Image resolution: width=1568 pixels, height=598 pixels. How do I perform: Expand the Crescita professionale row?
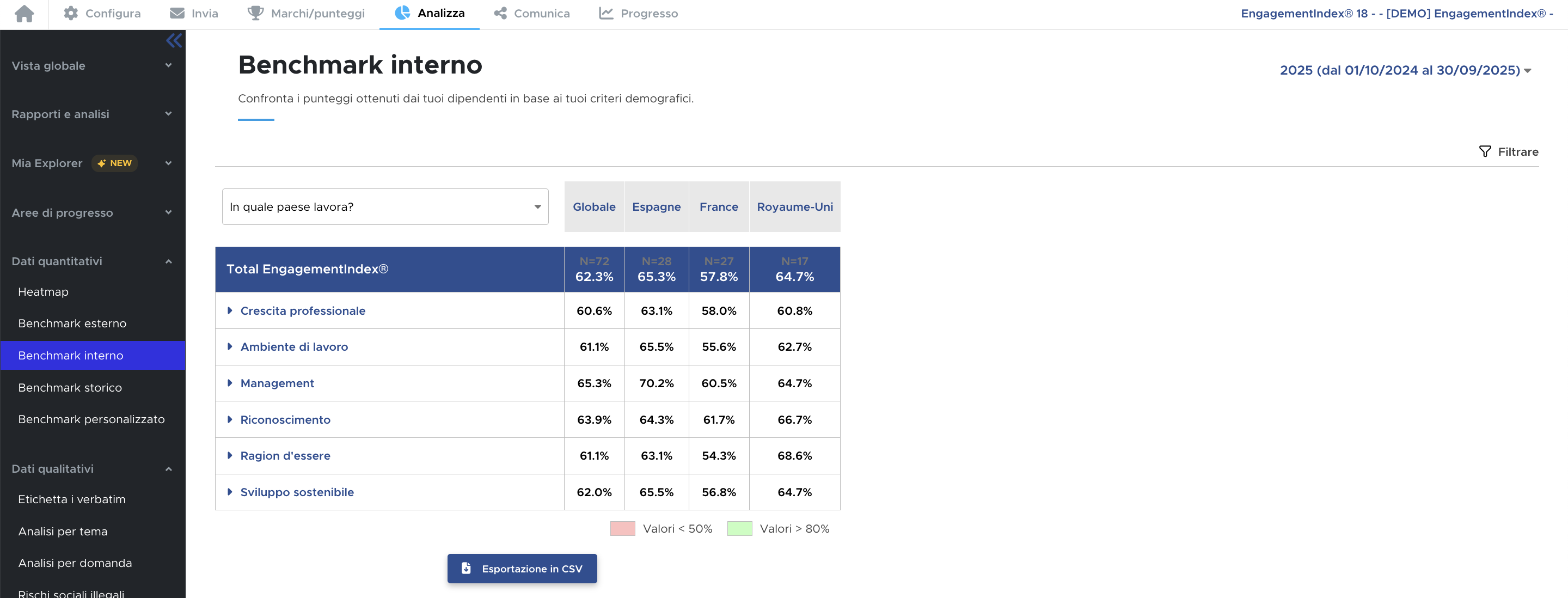[230, 310]
